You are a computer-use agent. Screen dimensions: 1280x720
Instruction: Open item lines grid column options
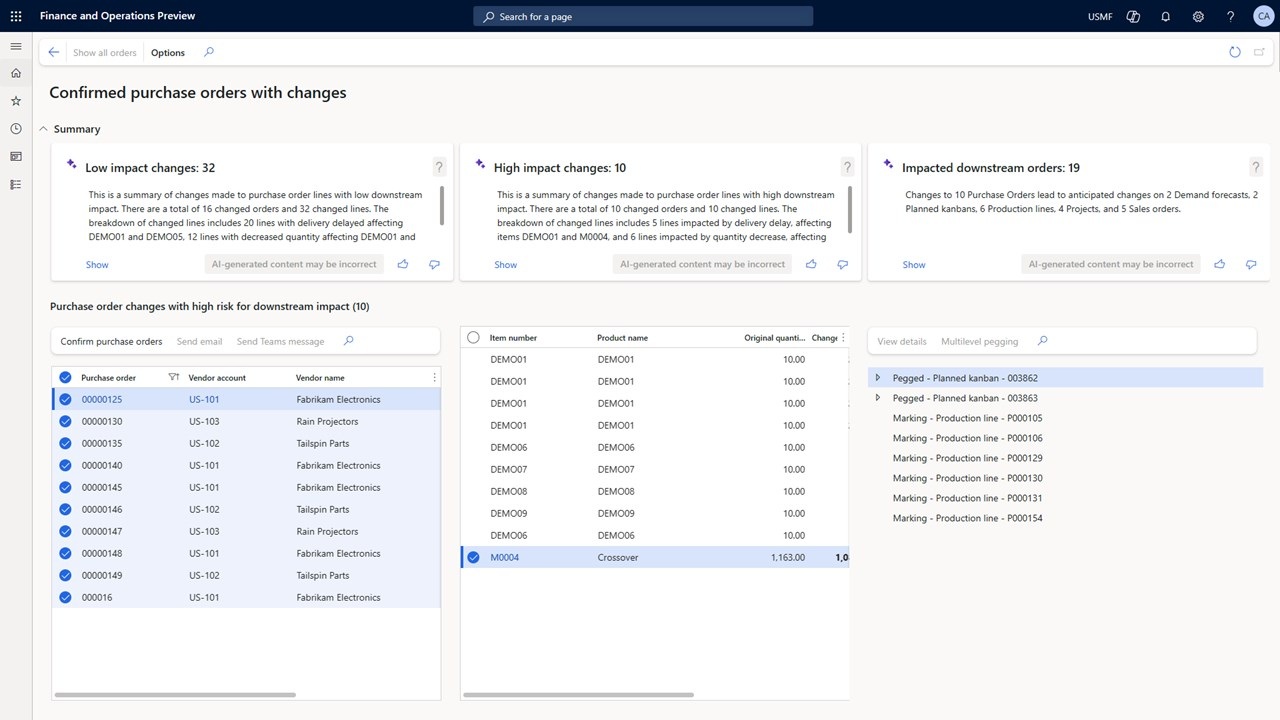[x=843, y=338]
